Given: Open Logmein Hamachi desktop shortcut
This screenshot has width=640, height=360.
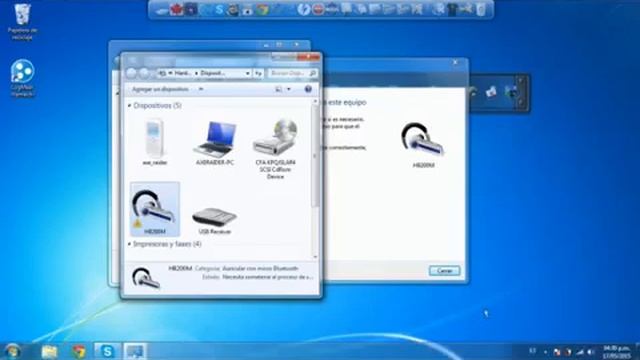Looking at the screenshot, I should (22, 78).
